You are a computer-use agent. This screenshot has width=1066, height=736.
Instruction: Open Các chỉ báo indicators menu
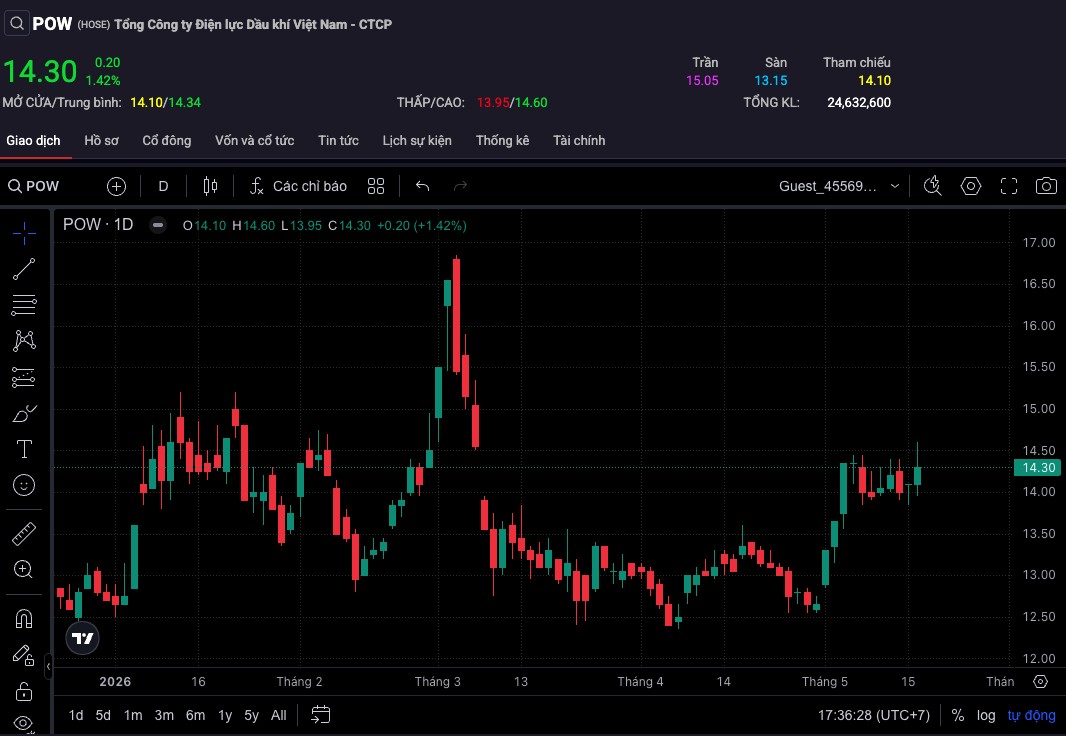298,186
